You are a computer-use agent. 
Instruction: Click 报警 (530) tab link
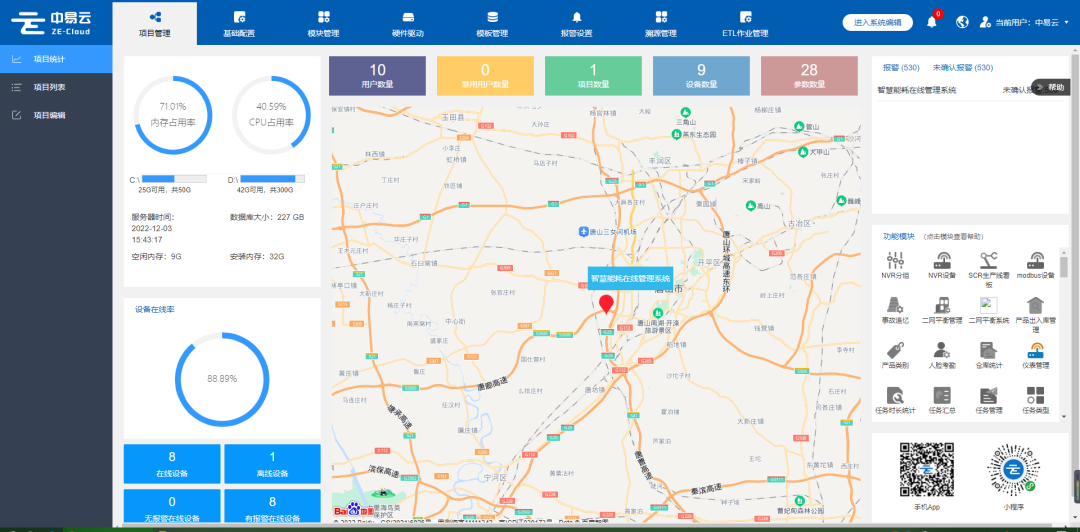point(902,68)
